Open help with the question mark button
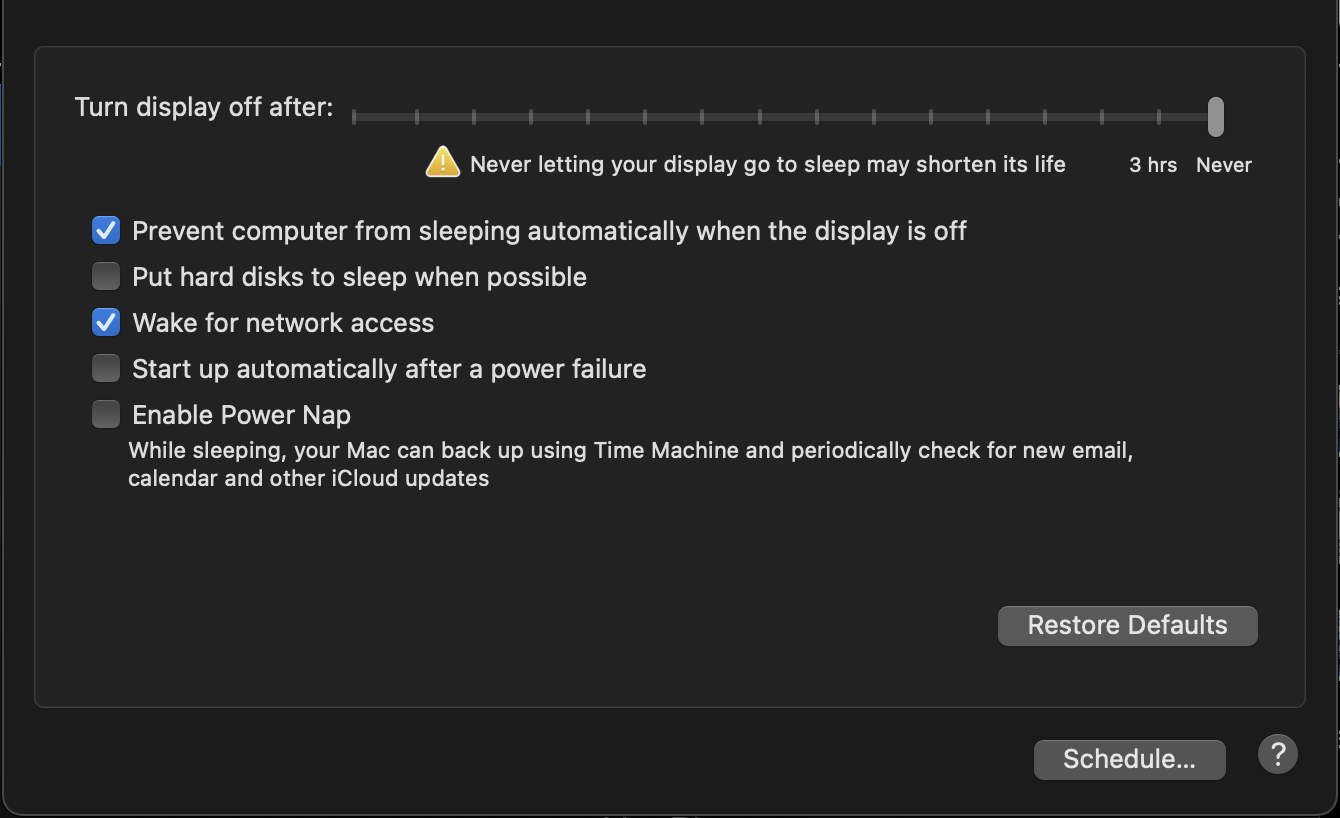This screenshot has height=818, width=1340. tap(1277, 755)
